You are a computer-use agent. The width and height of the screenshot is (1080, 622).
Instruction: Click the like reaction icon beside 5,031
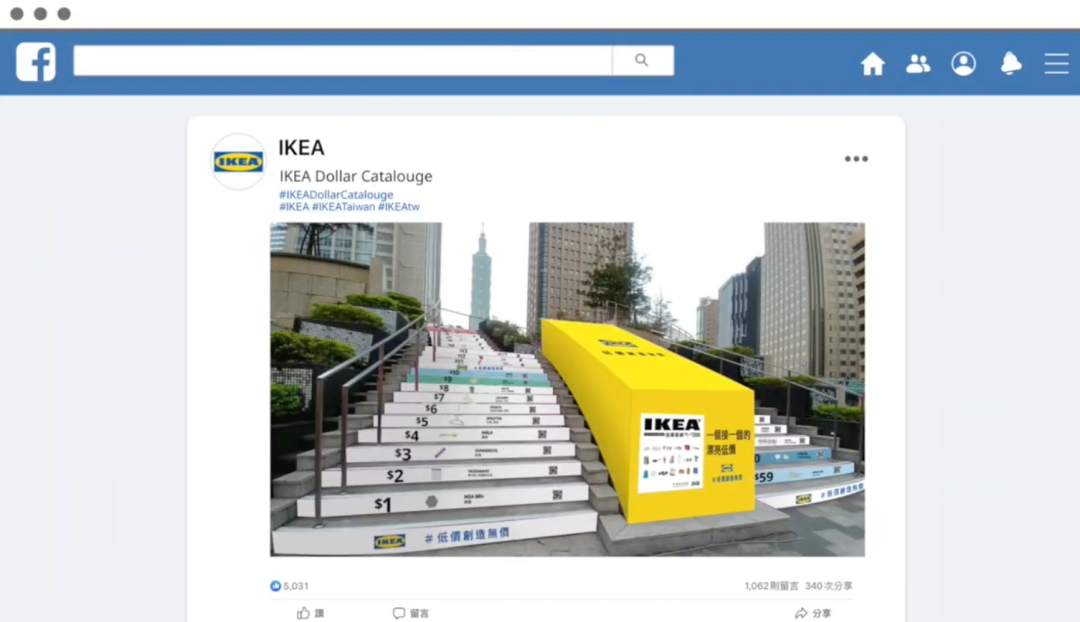(276, 586)
